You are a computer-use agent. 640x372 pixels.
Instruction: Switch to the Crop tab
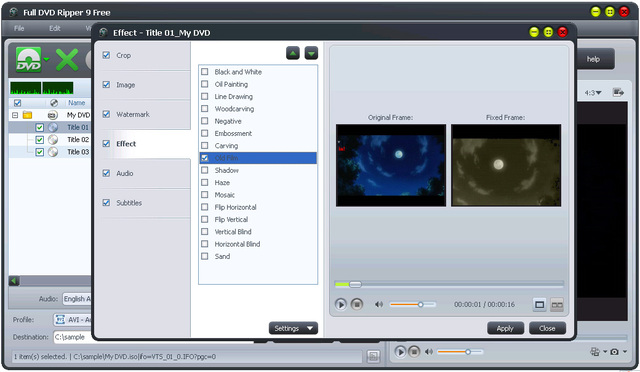click(x=143, y=56)
